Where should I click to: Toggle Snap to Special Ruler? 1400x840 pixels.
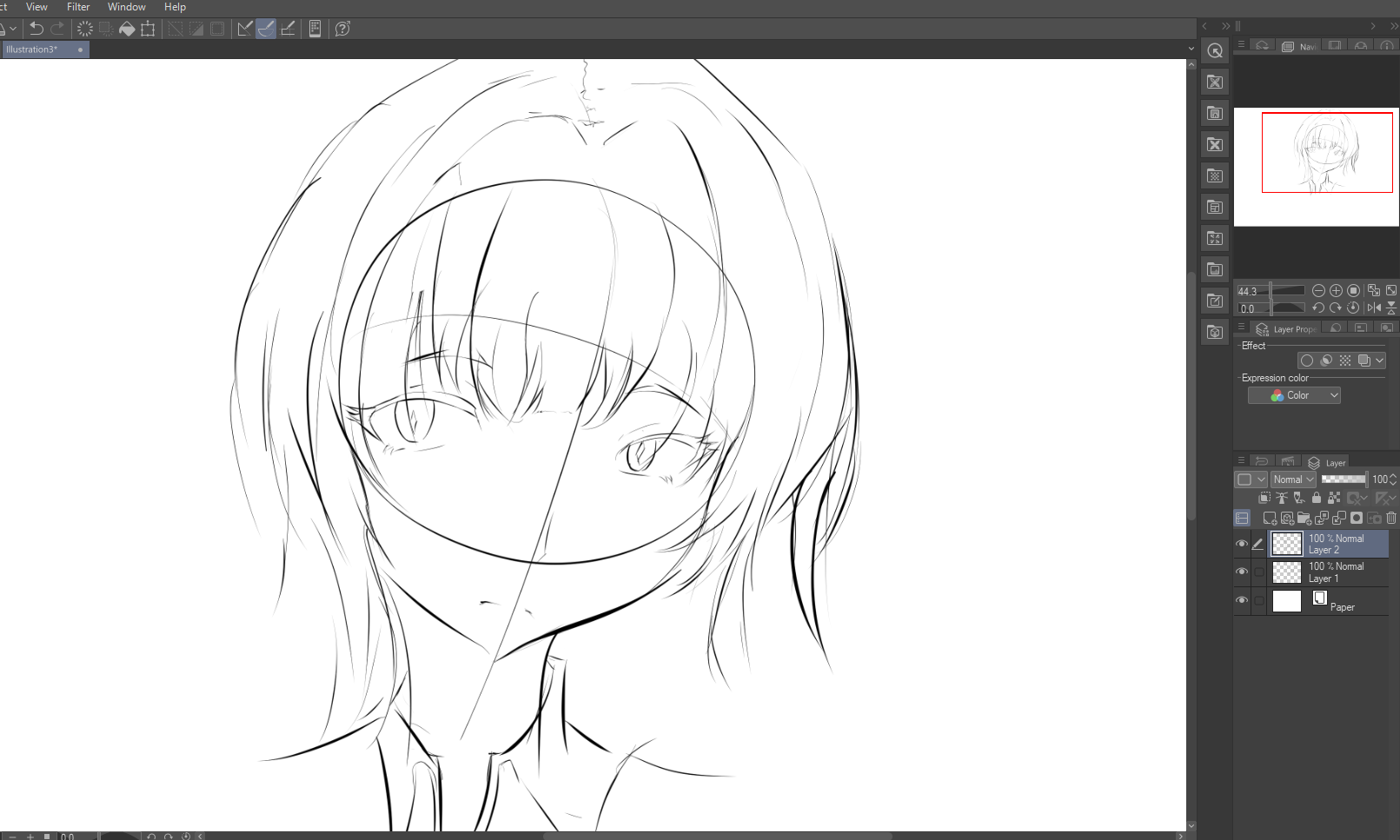[266, 29]
